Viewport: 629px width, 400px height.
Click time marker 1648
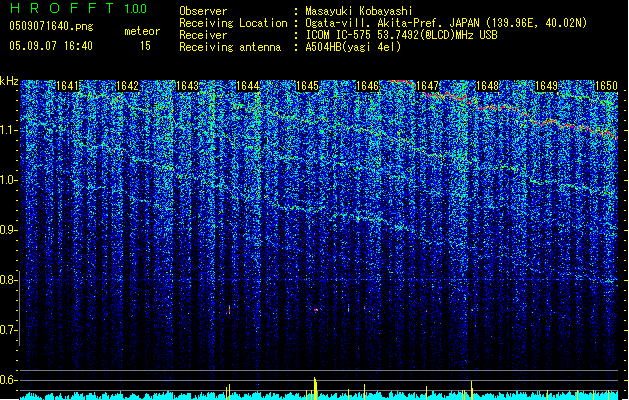(487, 86)
